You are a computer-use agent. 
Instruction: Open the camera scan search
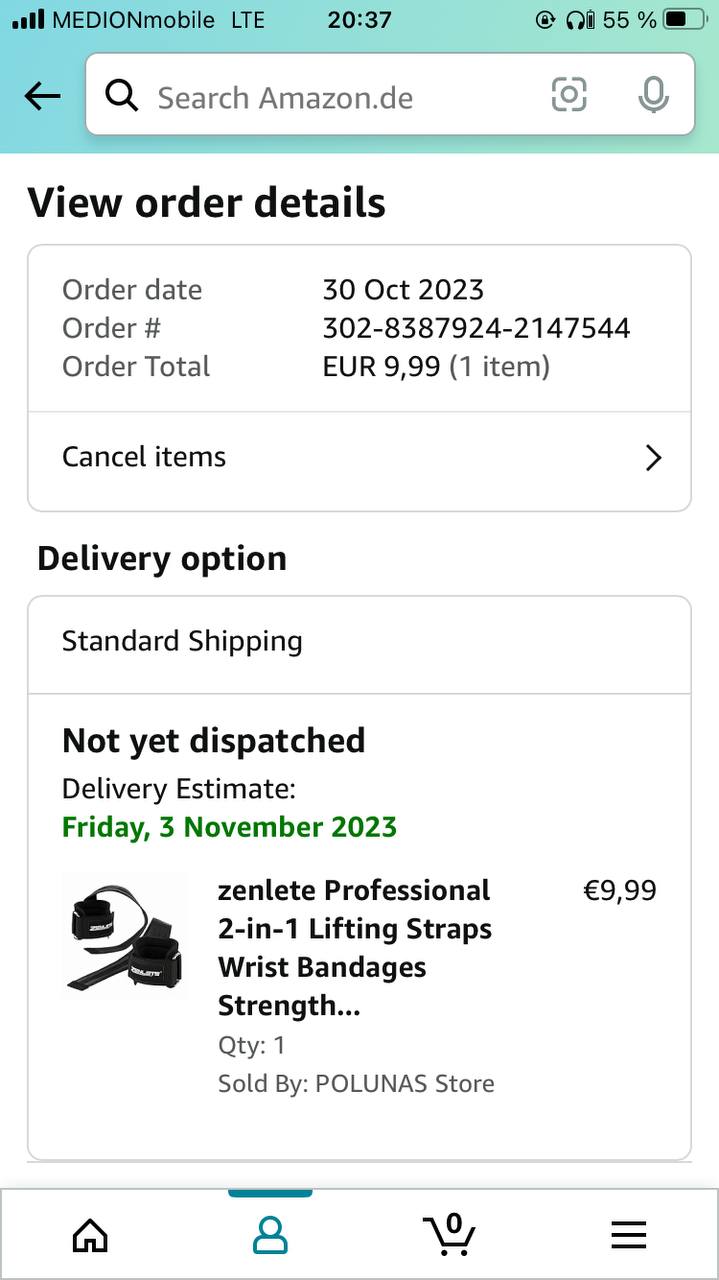(569, 96)
